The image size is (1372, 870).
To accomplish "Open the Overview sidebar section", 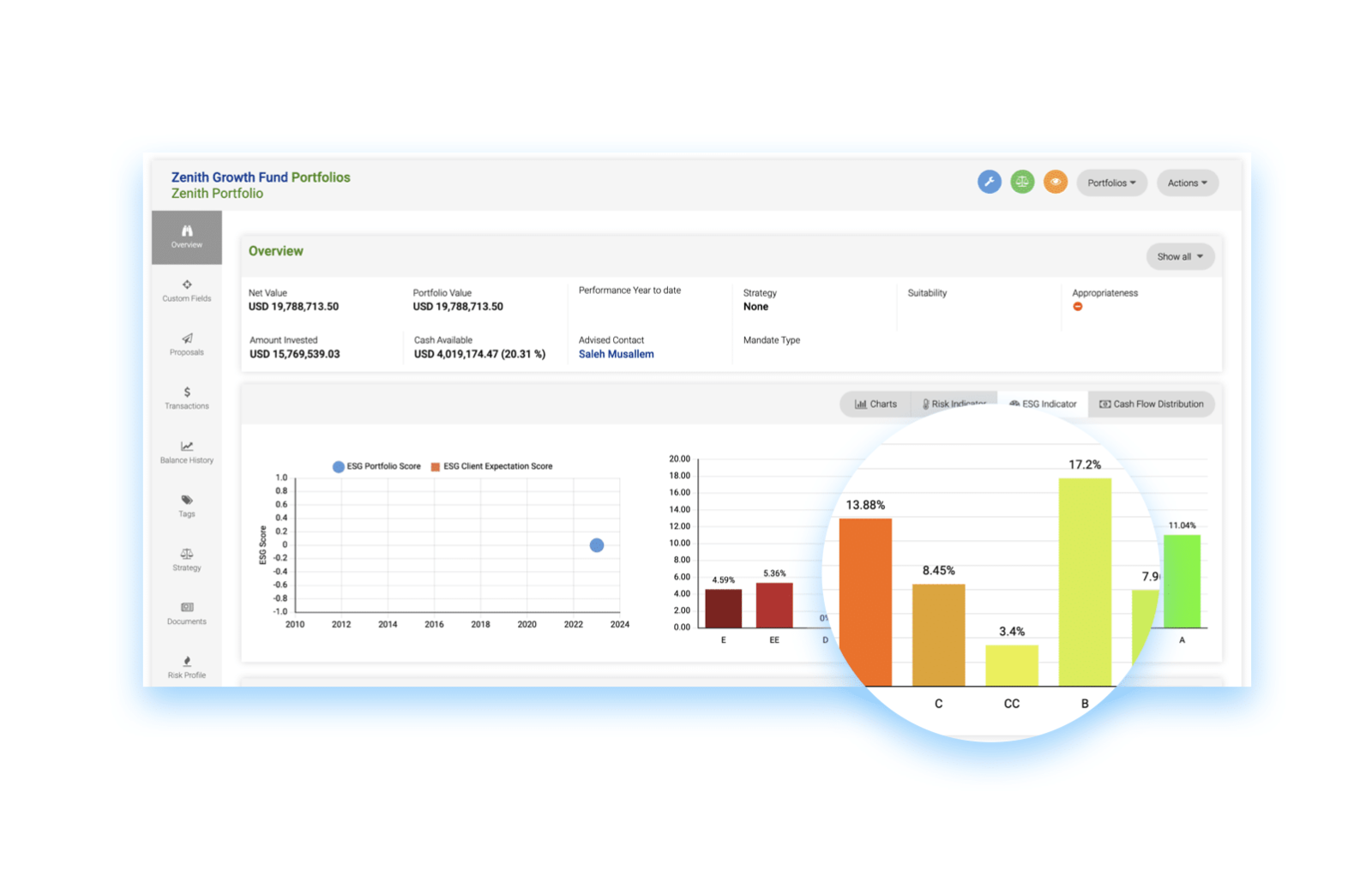I will point(187,237).
